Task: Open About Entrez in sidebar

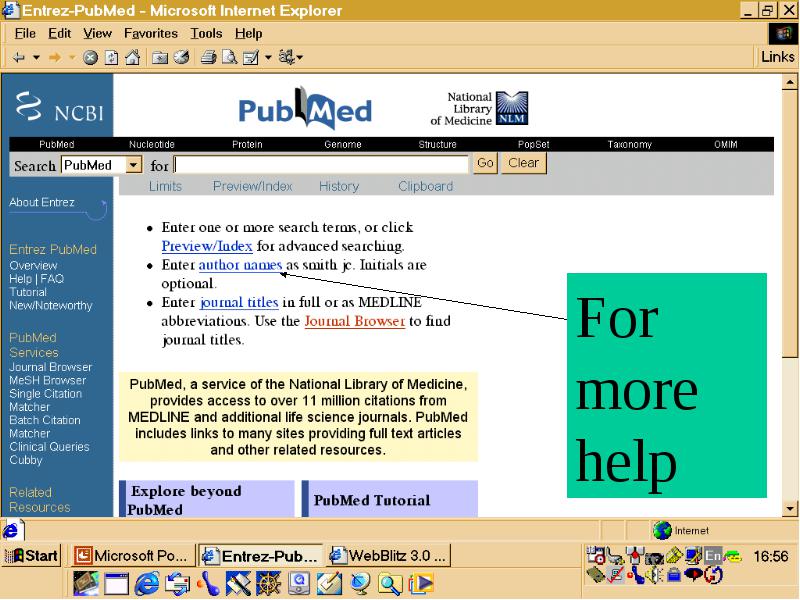Action: pos(42,202)
